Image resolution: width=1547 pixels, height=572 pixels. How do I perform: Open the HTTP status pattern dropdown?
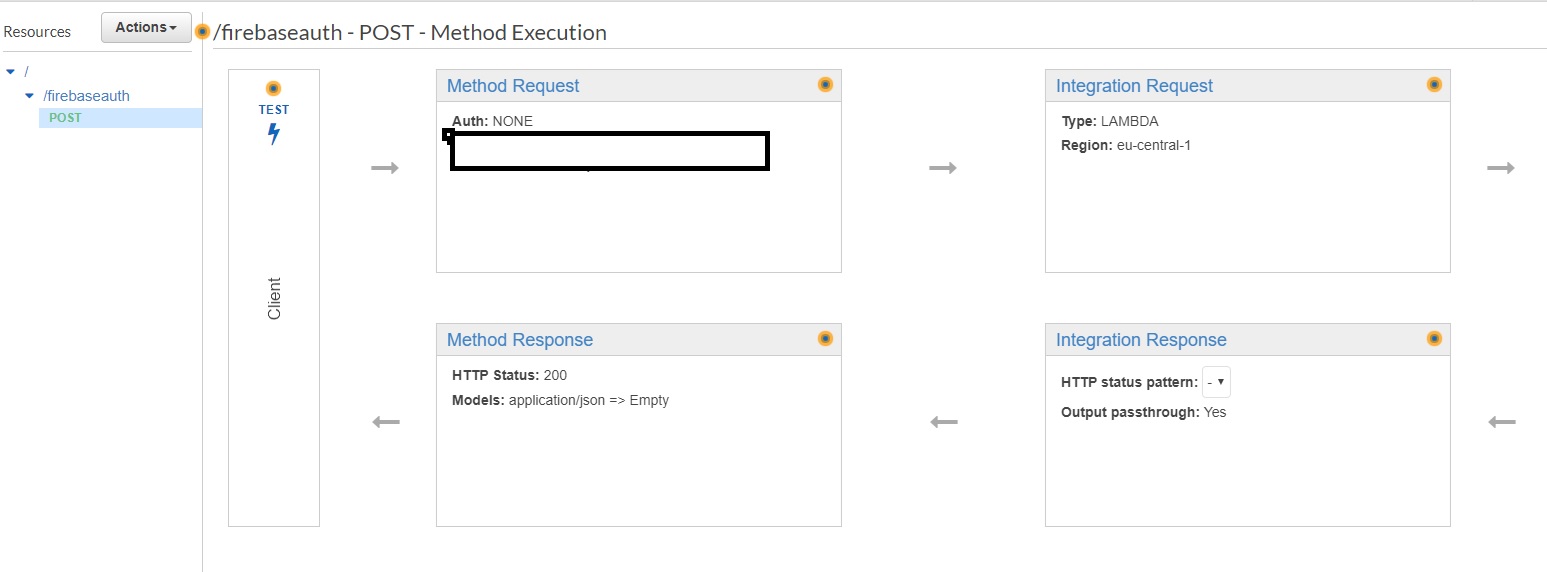click(1216, 383)
